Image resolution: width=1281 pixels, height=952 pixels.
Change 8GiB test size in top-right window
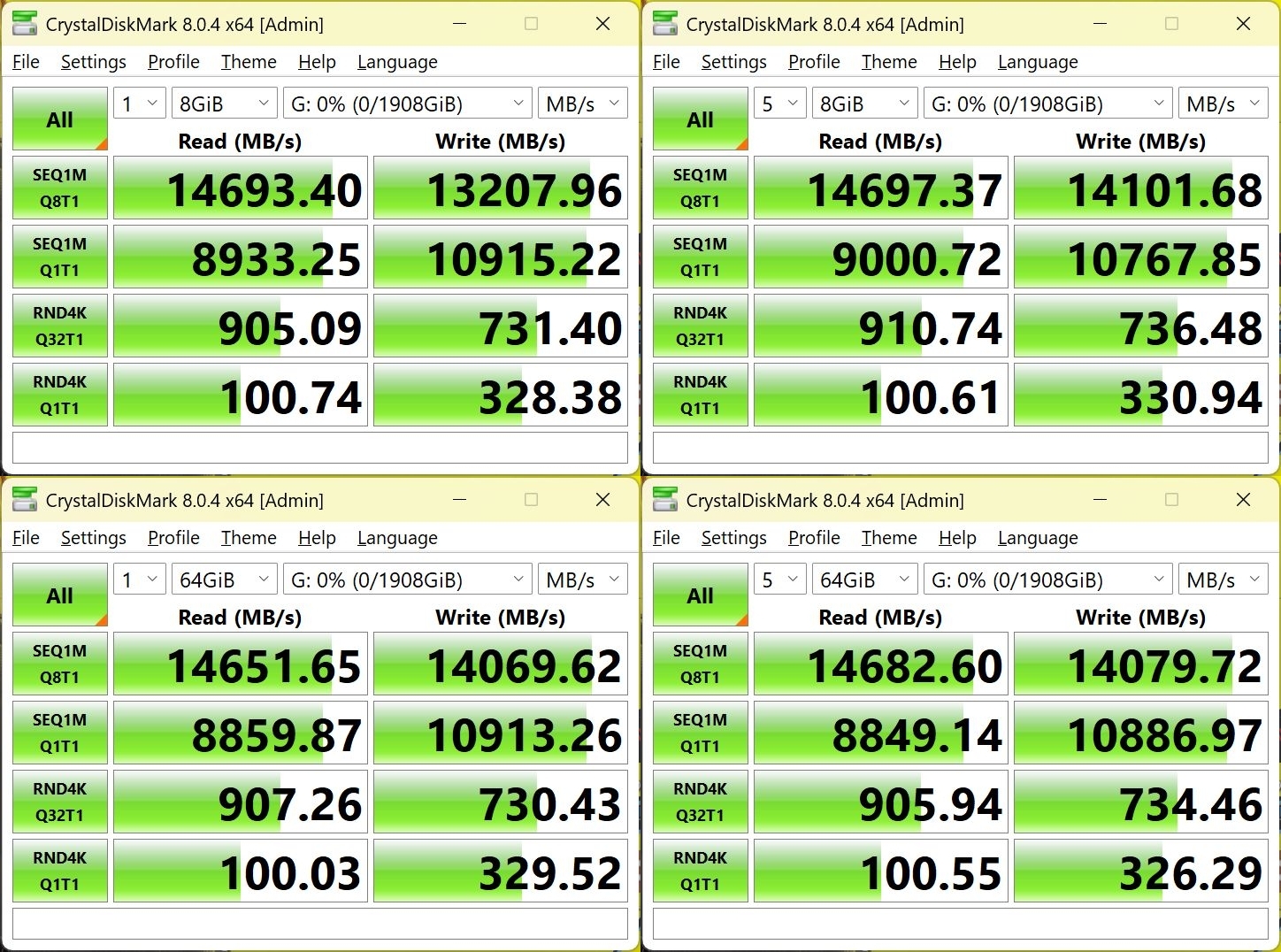click(x=864, y=104)
